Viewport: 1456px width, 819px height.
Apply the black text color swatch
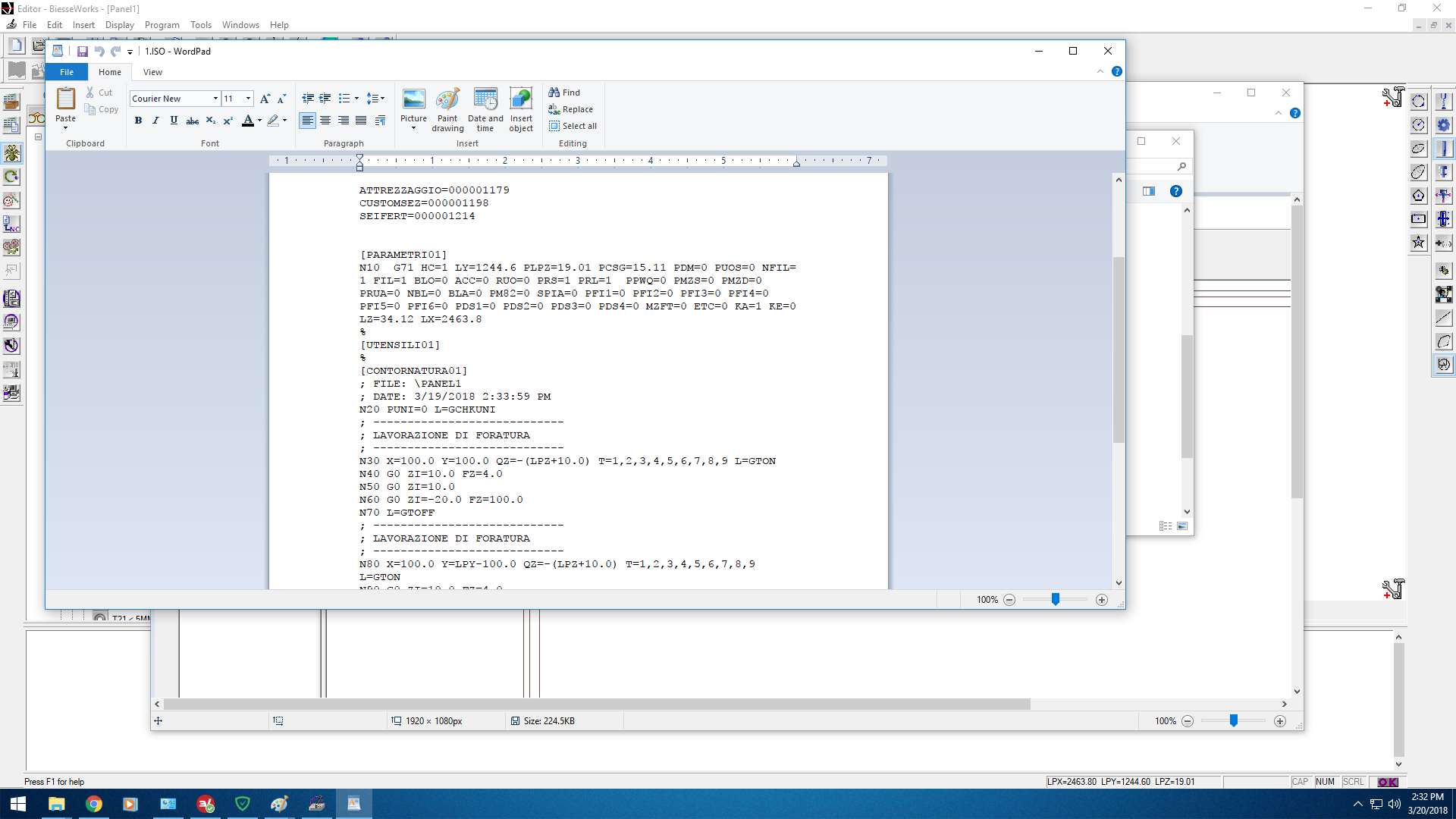(247, 121)
